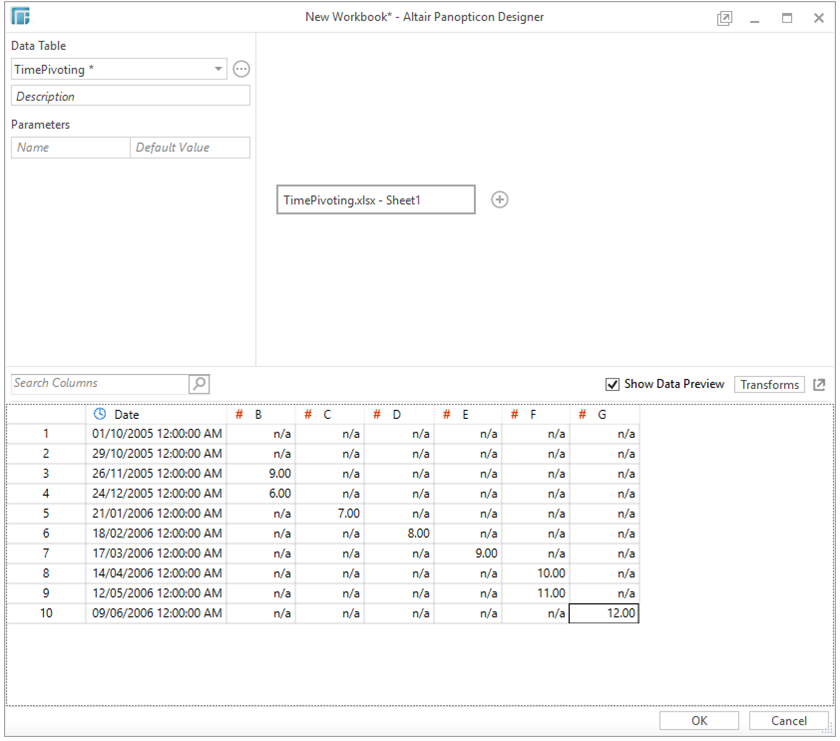This screenshot has height=741, width=840.
Task: Click the numeric hash icon for column B
Action: [x=239, y=414]
